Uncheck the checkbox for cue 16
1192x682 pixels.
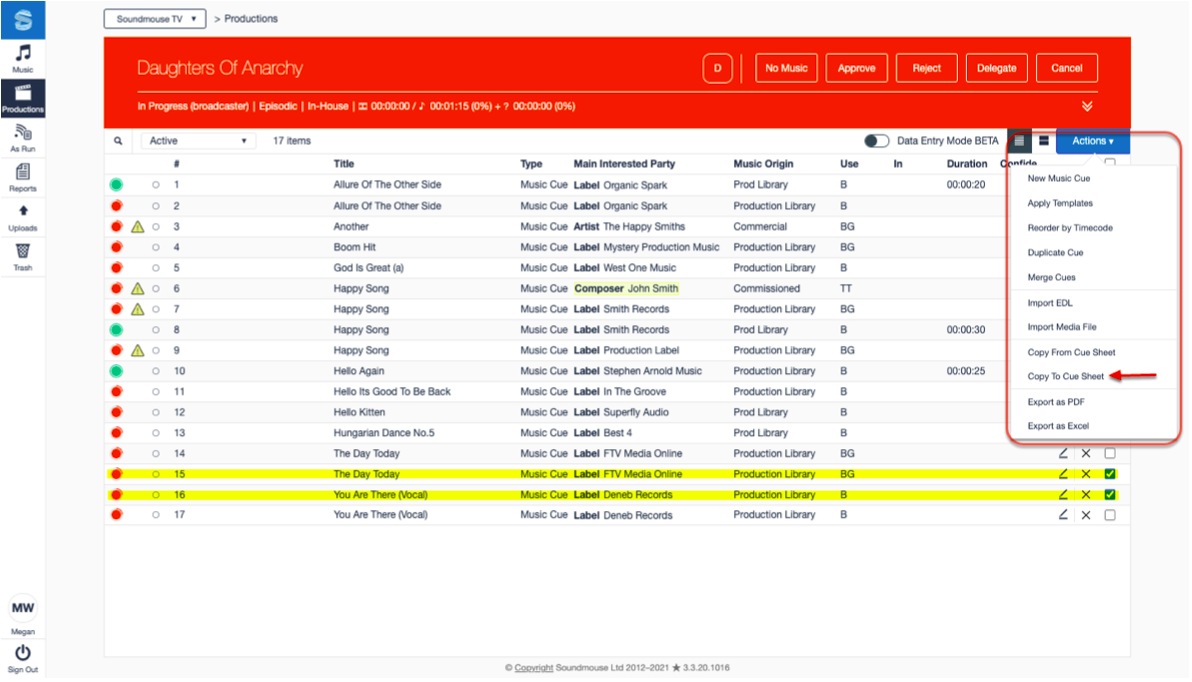tap(1110, 494)
